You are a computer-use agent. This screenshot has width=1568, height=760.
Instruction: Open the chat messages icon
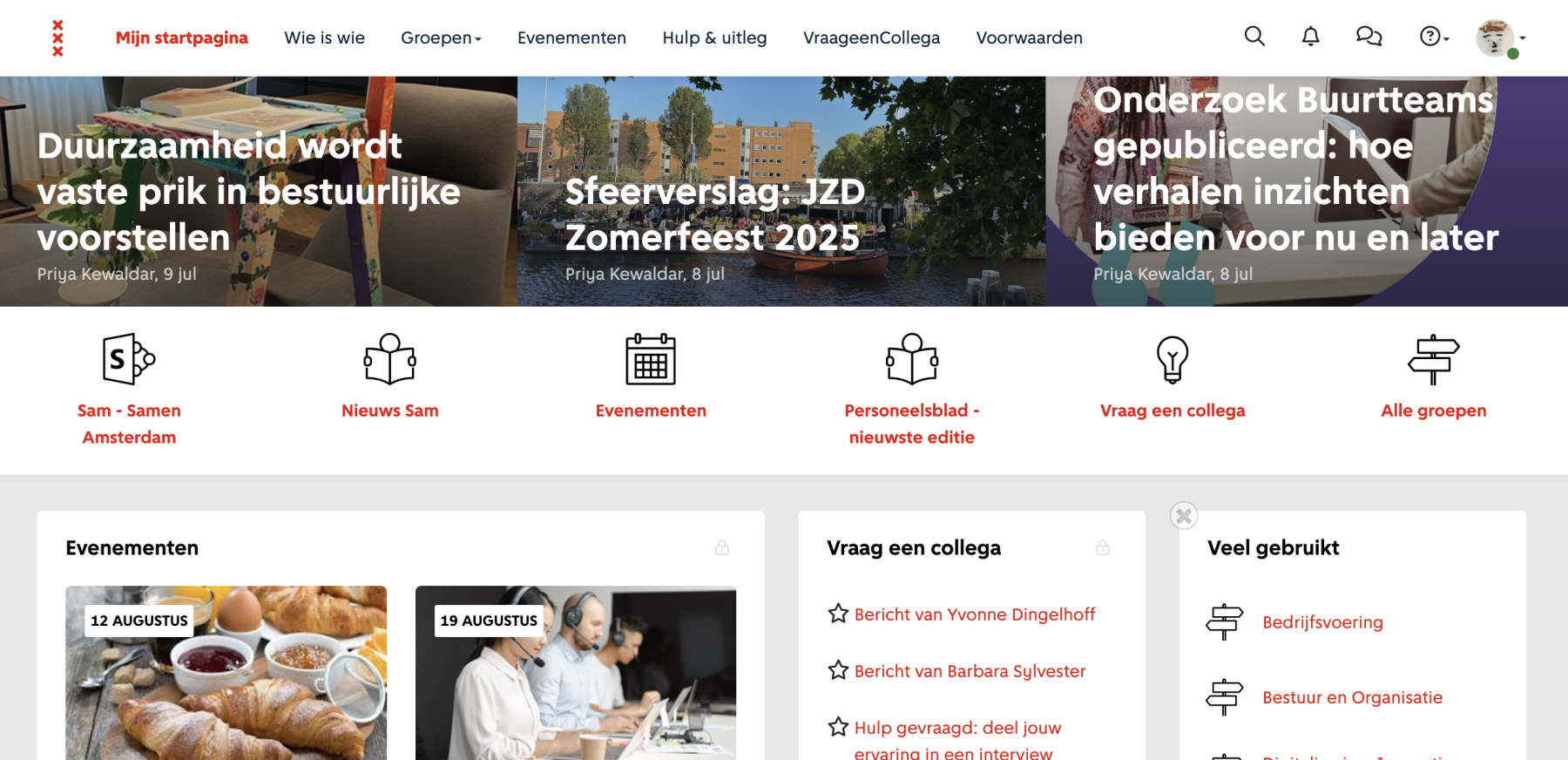pos(1369,36)
